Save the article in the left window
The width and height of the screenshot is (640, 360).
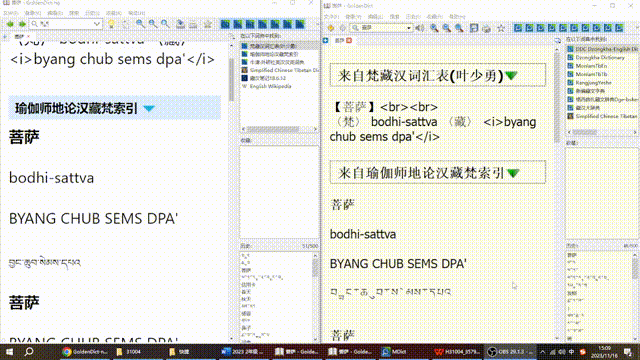click(180, 24)
